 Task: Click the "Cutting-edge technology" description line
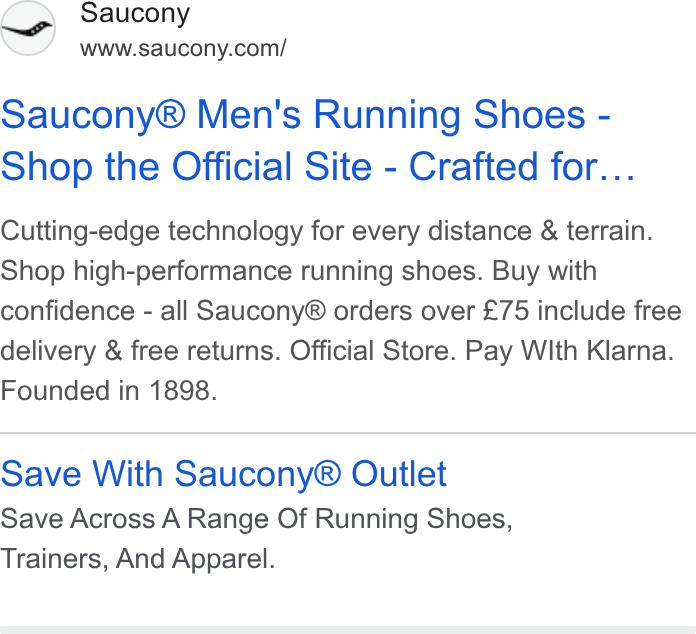click(x=327, y=231)
